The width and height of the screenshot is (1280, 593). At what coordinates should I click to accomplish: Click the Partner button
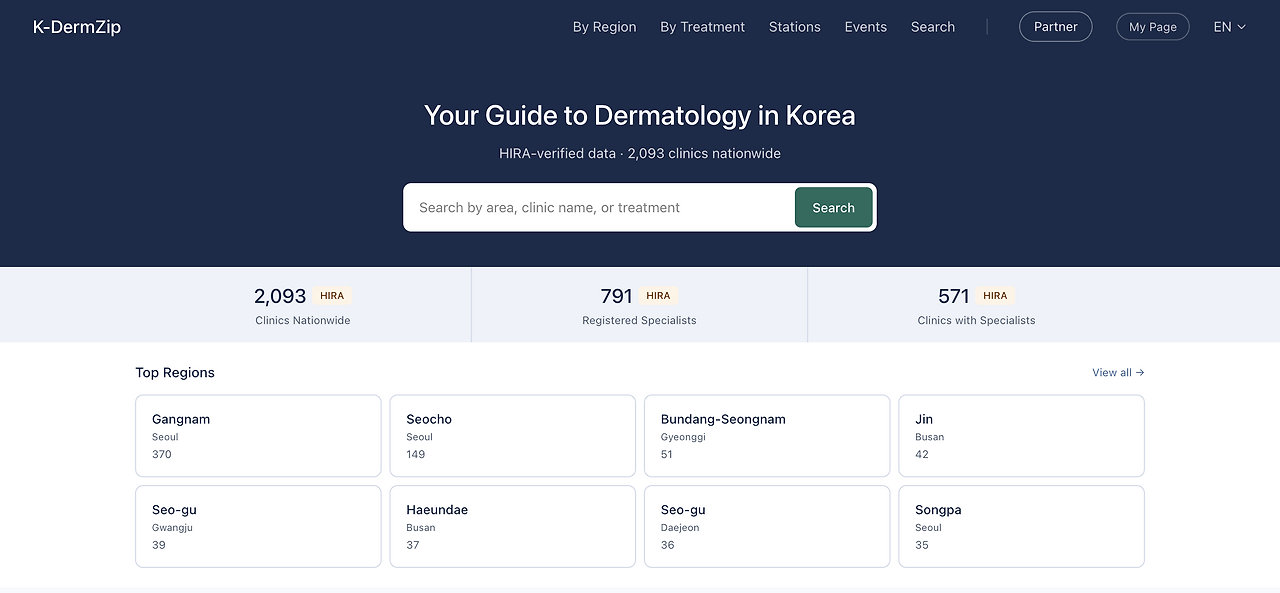coord(1055,27)
